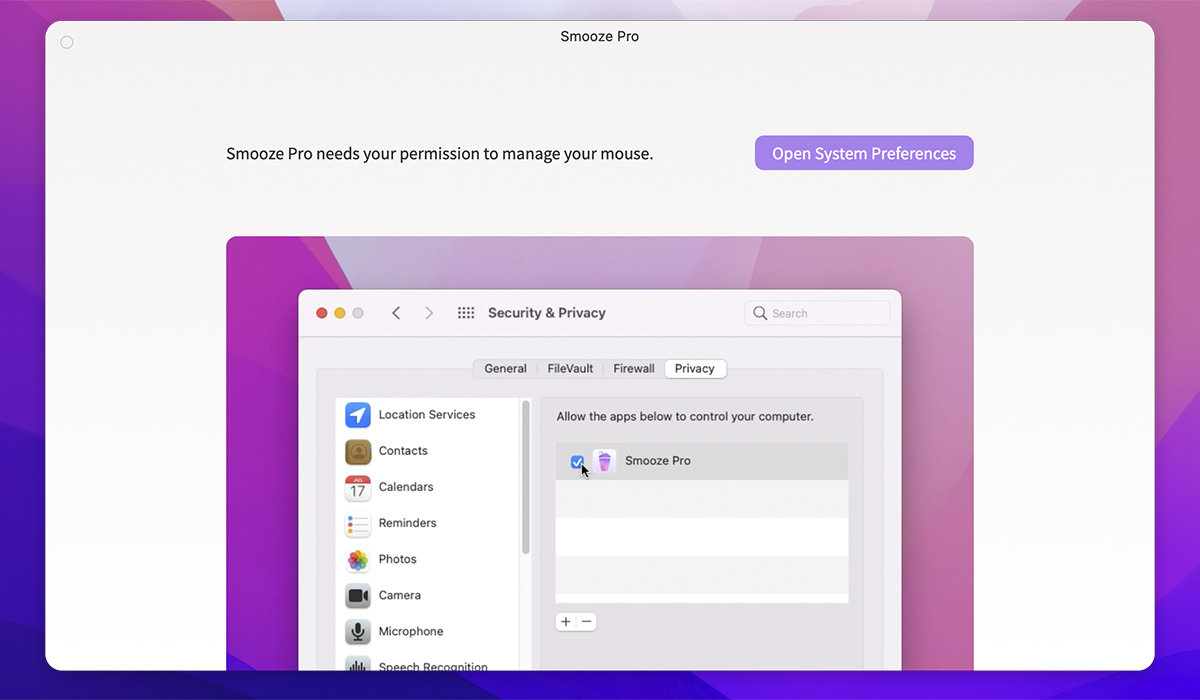Screen dimensions: 1200x700
Task: Uncheck the Smooze Pro permission checkbox
Action: pyautogui.click(x=577, y=461)
